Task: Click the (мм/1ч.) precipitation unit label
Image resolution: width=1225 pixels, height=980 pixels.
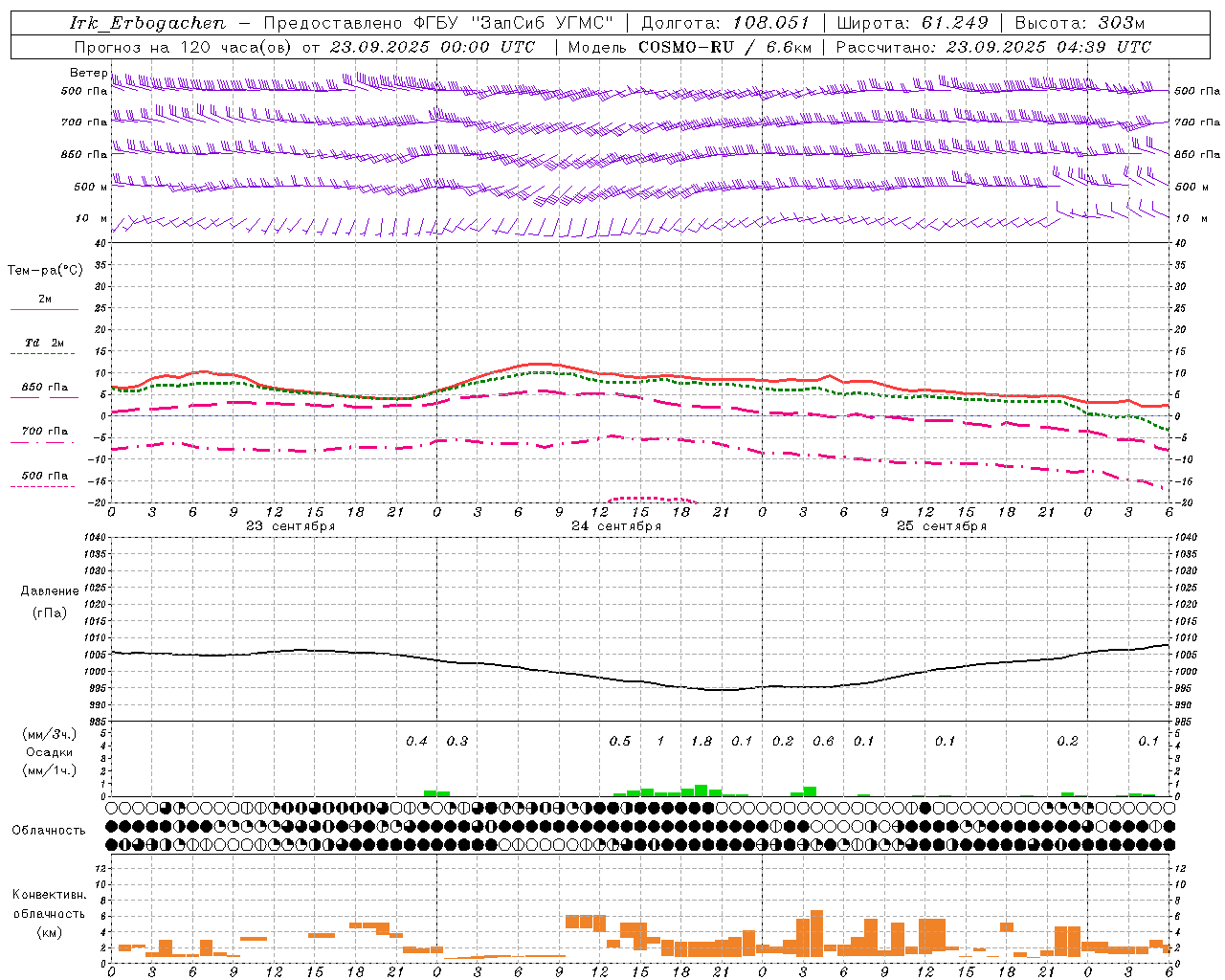Action: coord(50,770)
